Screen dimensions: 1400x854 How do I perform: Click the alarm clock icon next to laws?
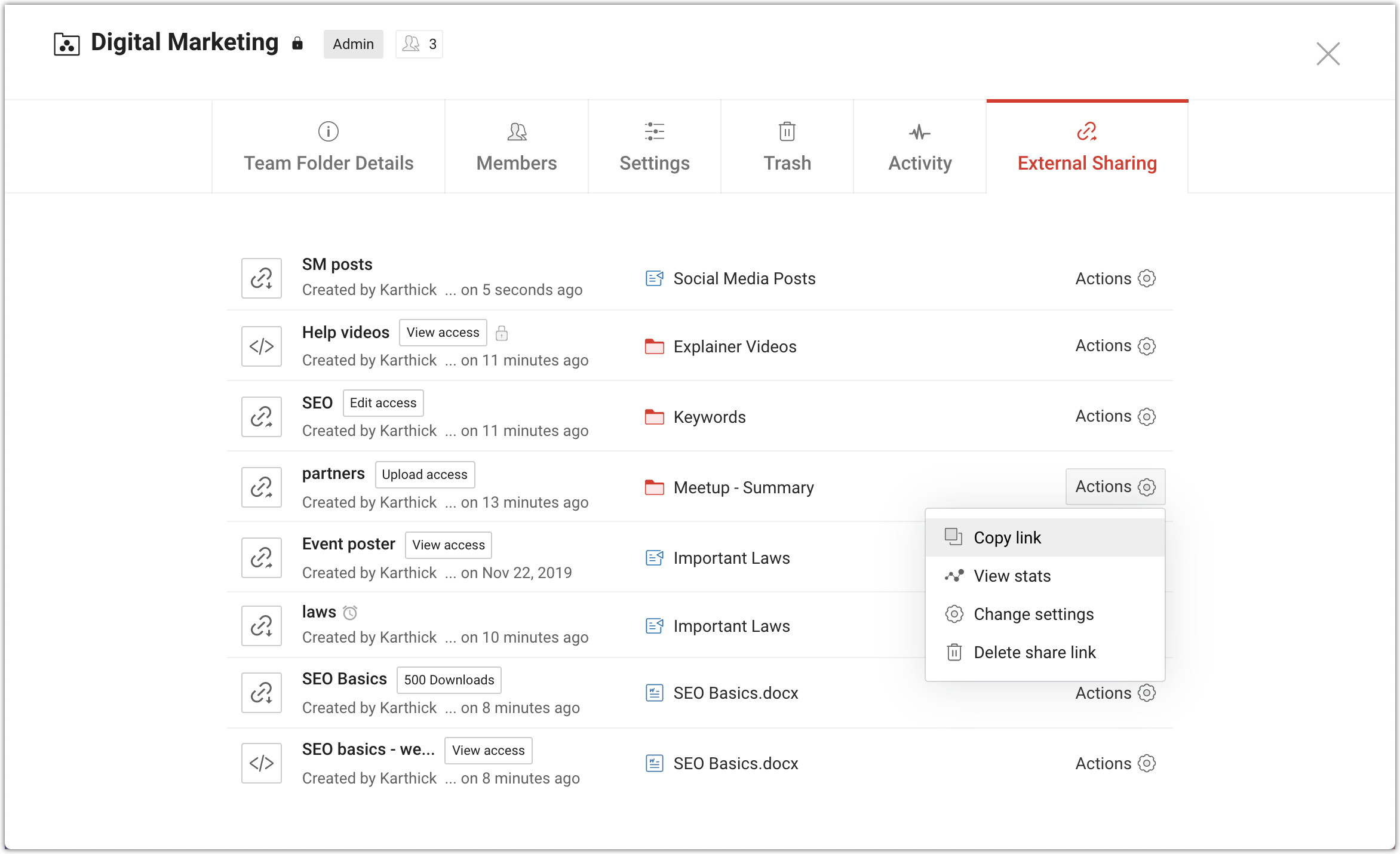(351, 613)
